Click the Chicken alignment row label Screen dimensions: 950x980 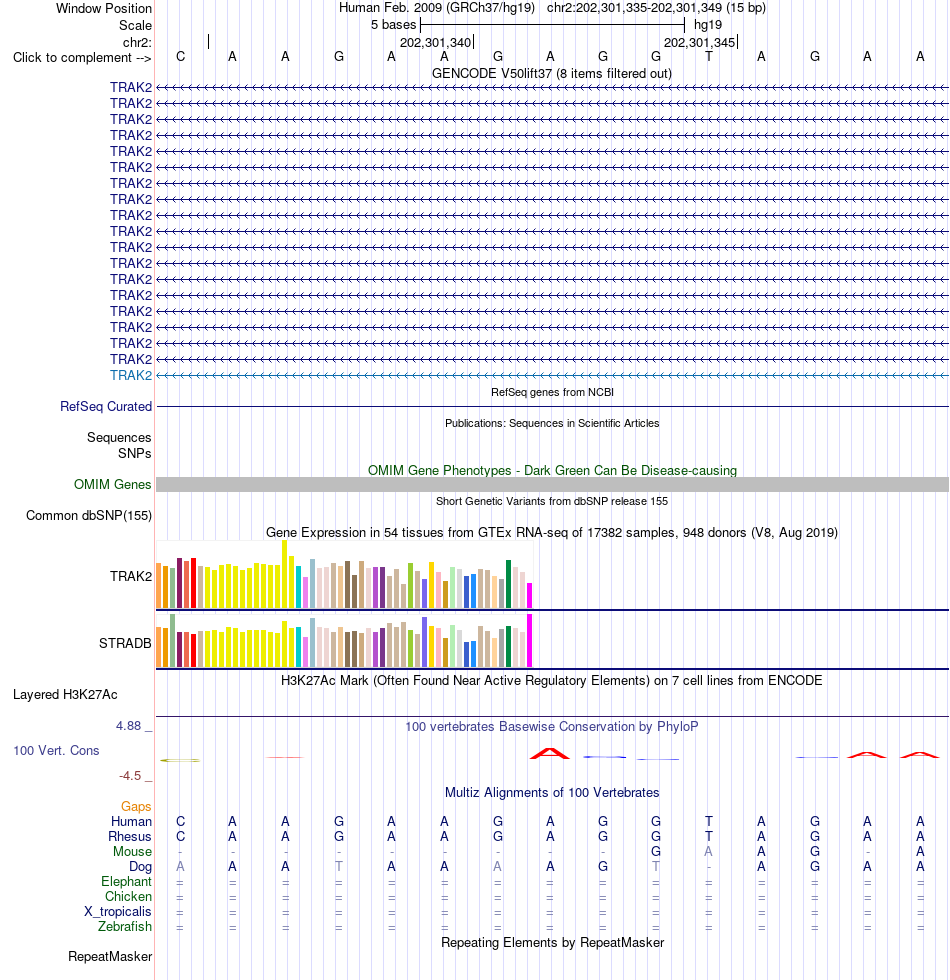click(128, 896)
